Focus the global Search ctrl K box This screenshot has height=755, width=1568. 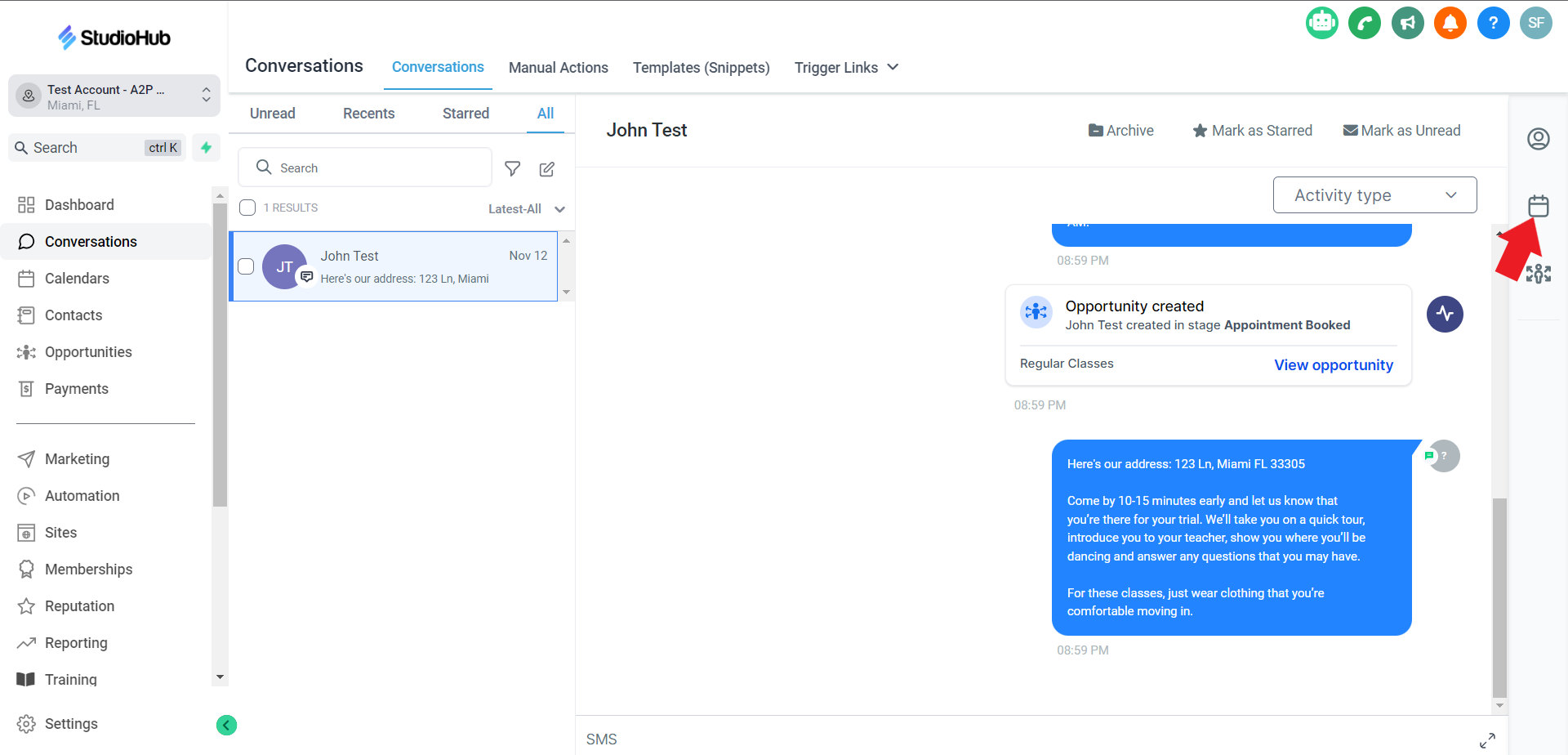click(97, 148)
